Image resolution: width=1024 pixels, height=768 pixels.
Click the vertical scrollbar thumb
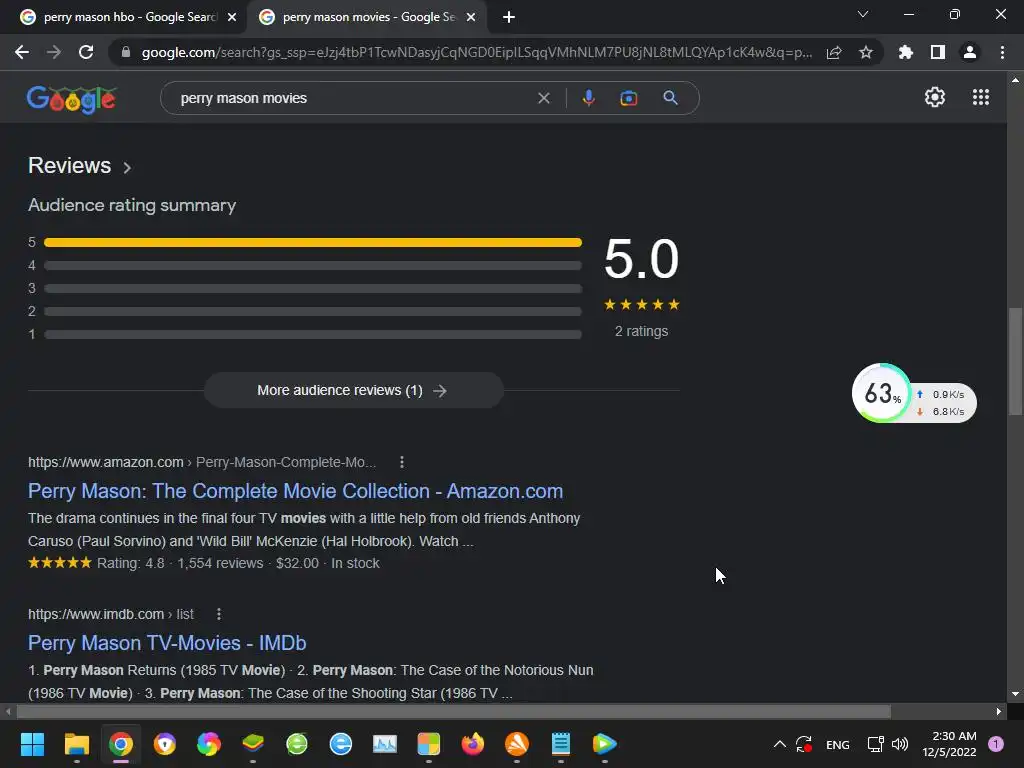(1015, 361)
